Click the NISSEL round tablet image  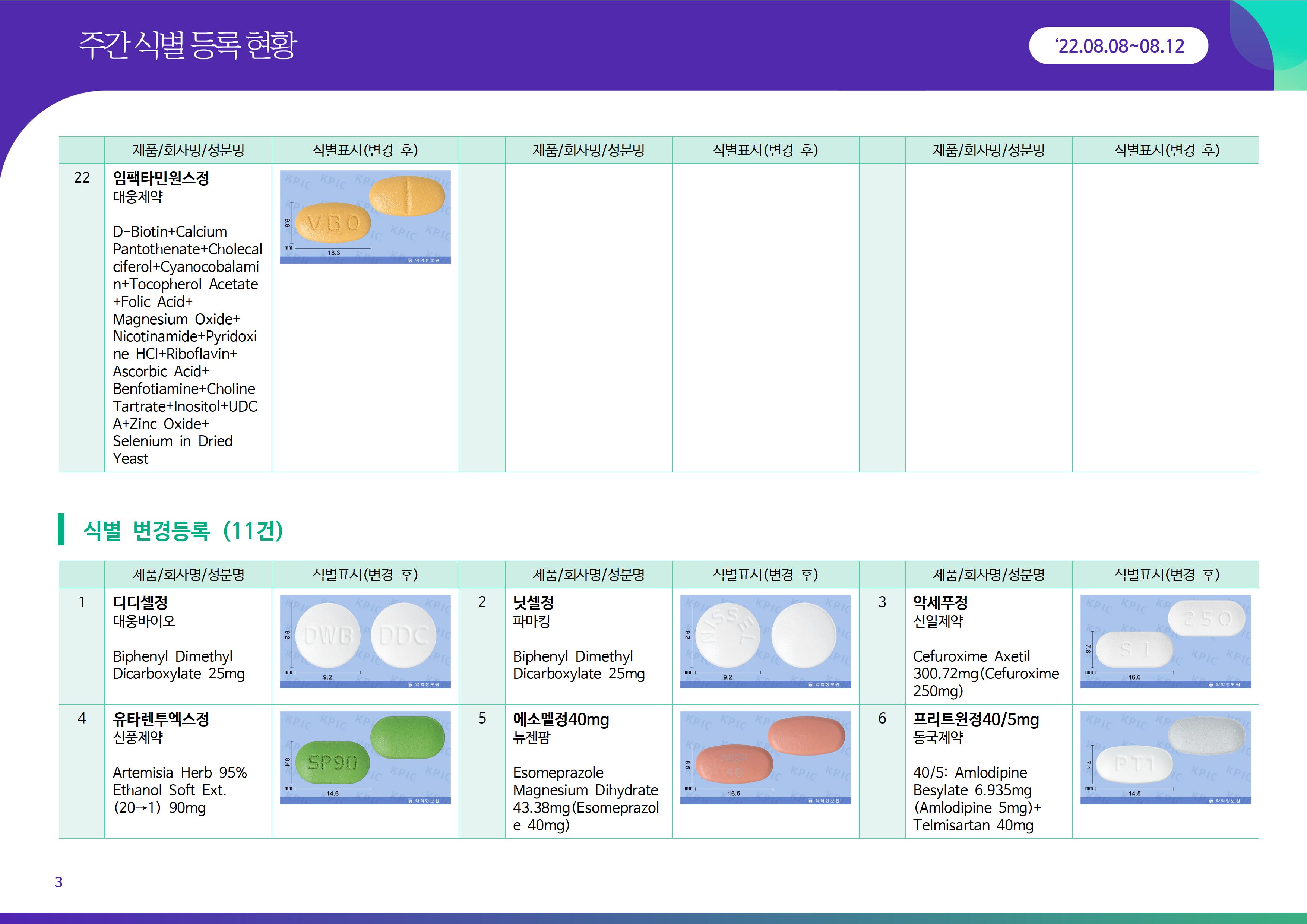765,641
